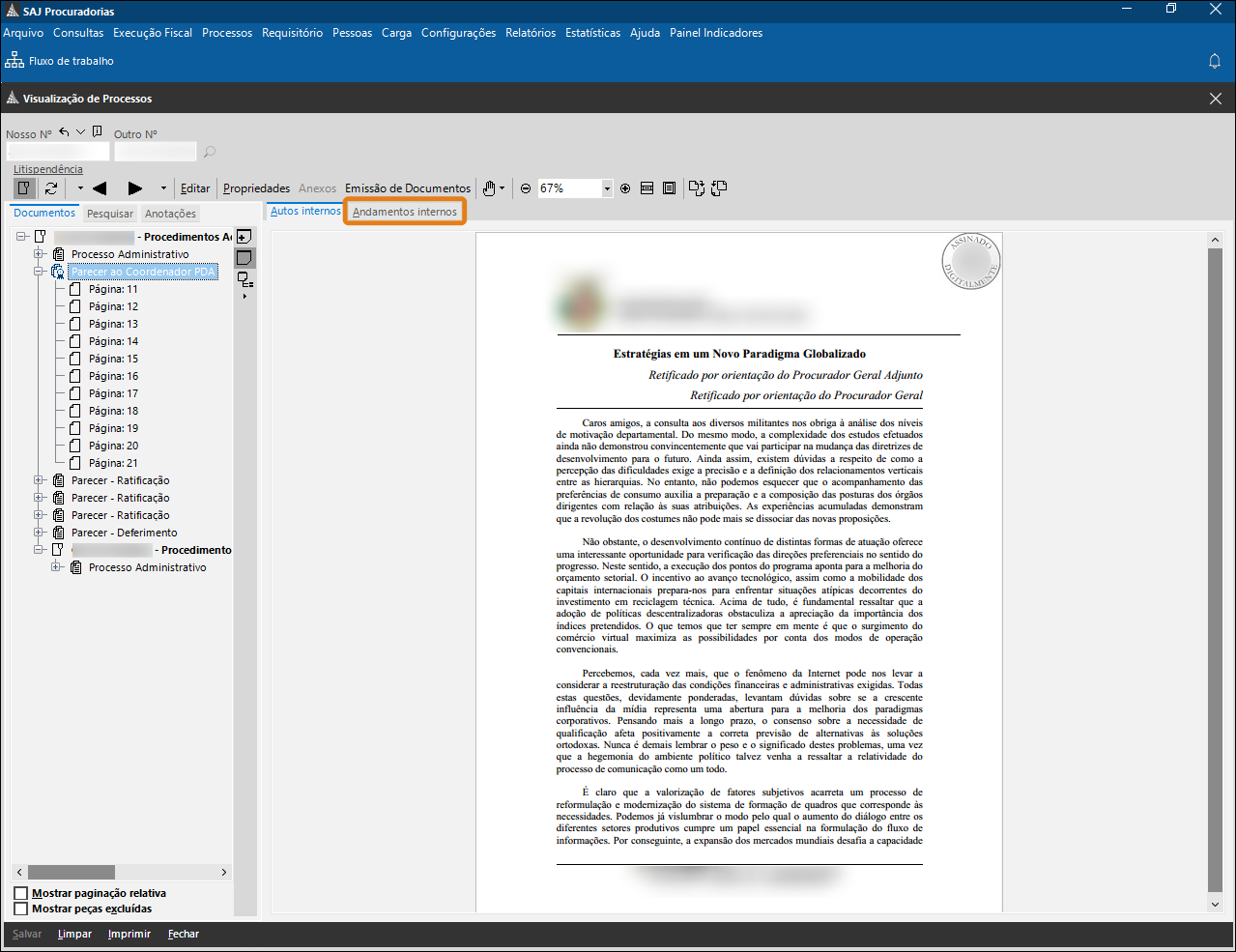This screenshot has width=1236, height=952.
Task: Switch to the Anotações tab
Action: coord(170,214)
